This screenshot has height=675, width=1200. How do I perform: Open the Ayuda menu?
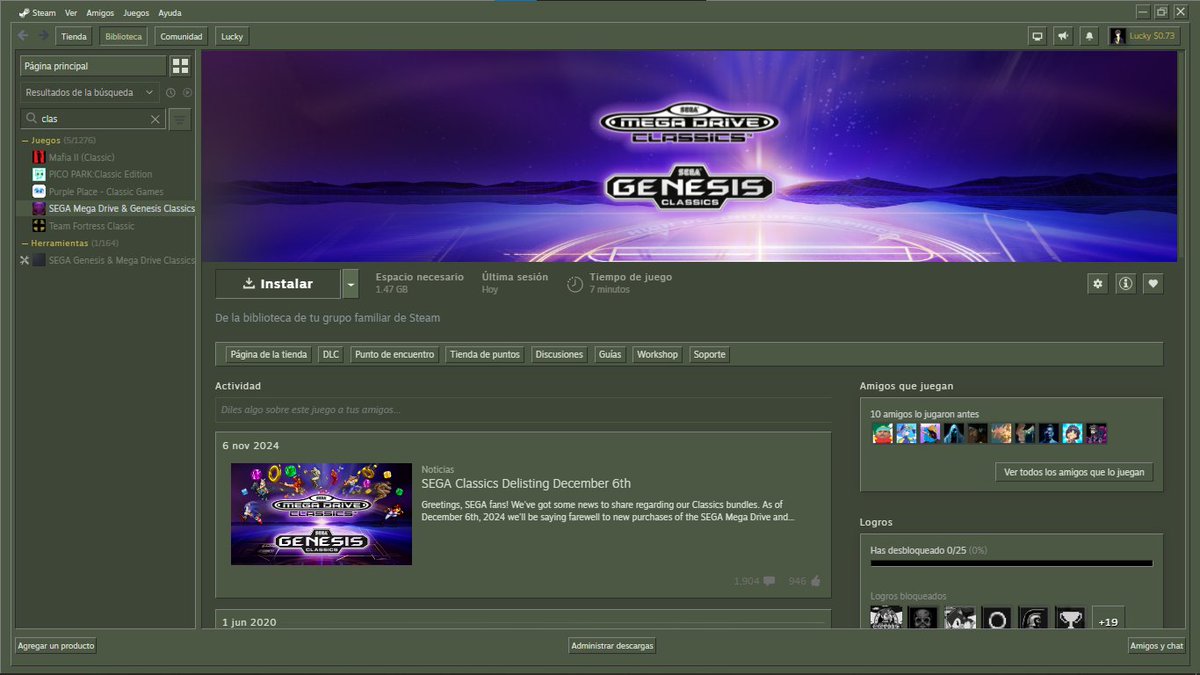pos(170,12)
